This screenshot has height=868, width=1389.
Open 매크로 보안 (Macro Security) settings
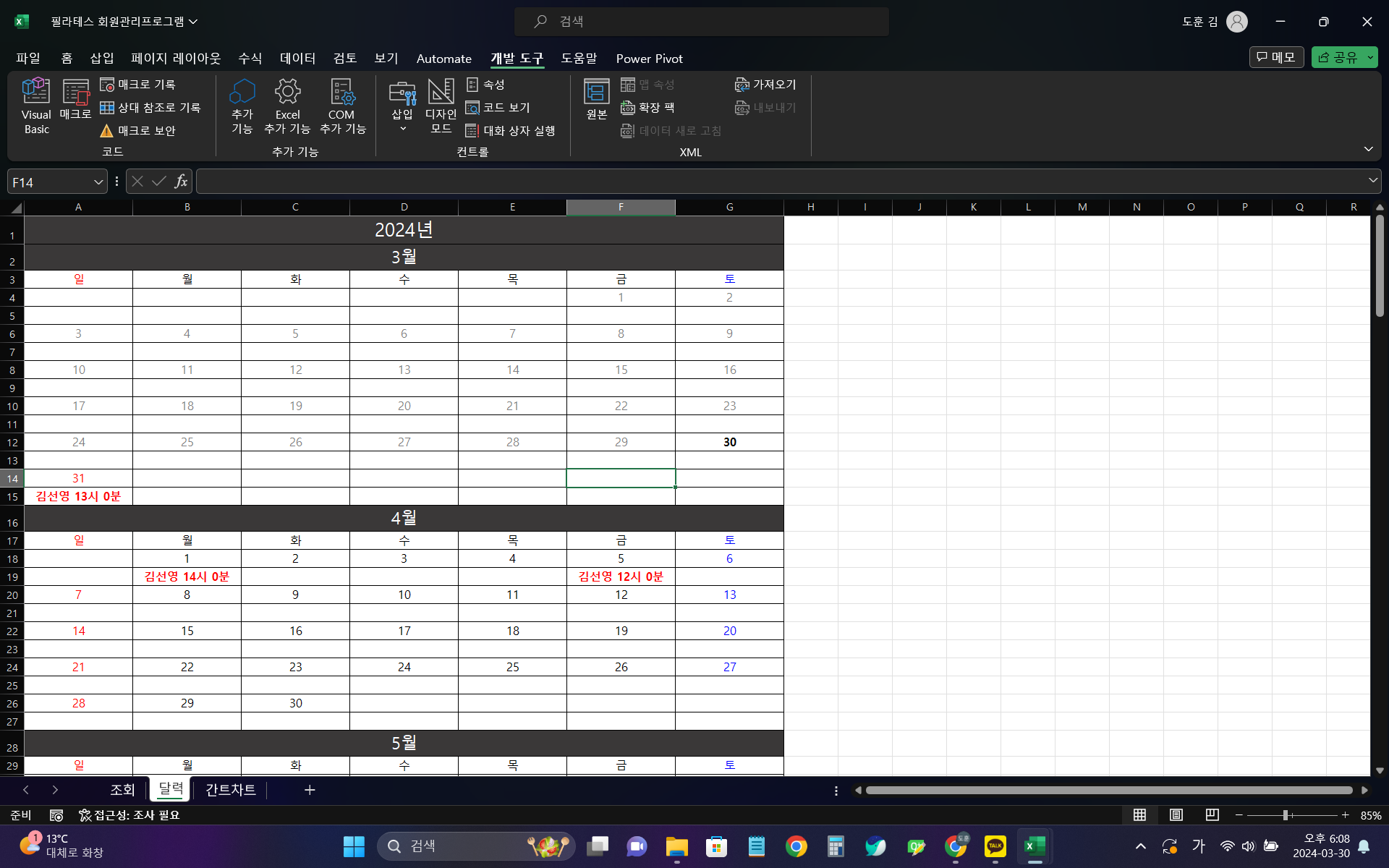(x=138, y=131)
